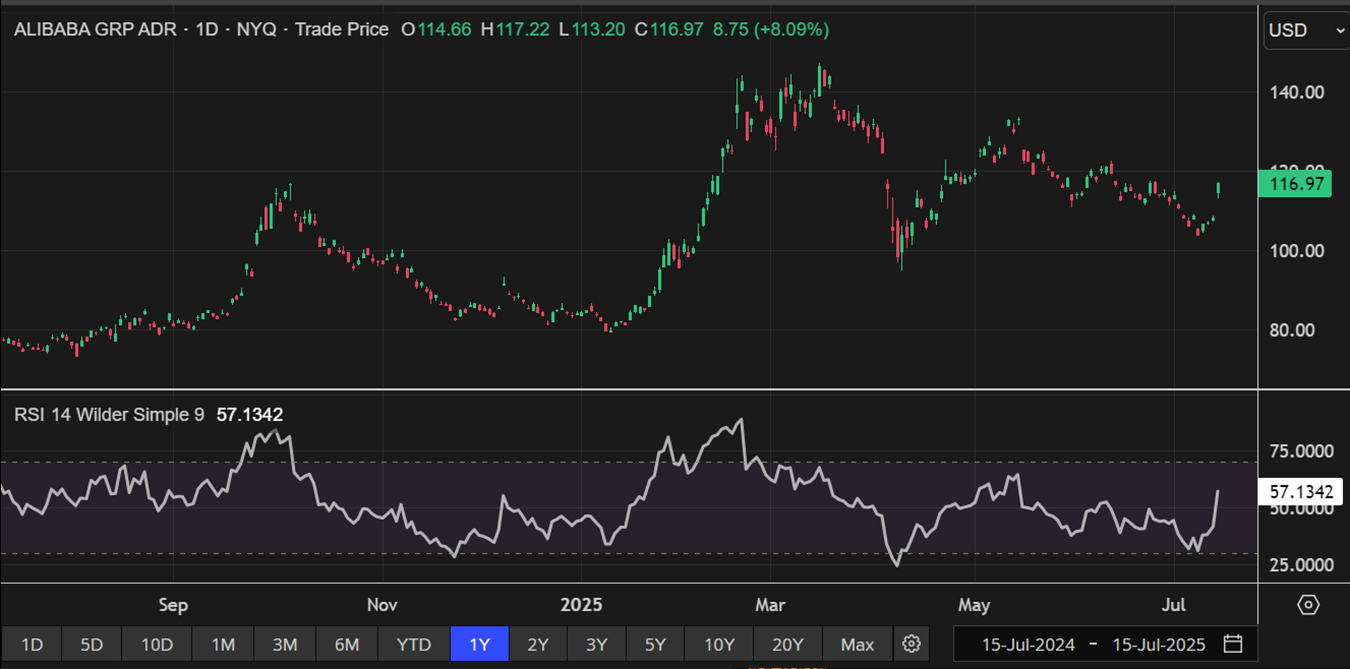This screenshot has width=1350, height=669.
Task: Switch chart to 3M range
Action: point(285,644)
